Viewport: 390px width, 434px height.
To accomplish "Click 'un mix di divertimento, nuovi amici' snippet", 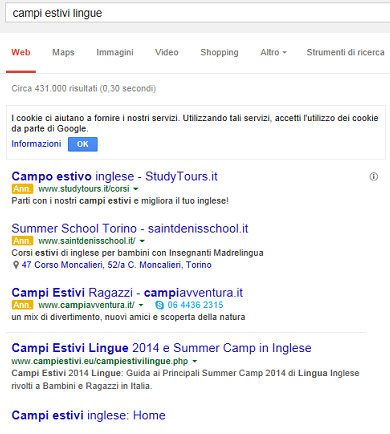I will 128,317.
